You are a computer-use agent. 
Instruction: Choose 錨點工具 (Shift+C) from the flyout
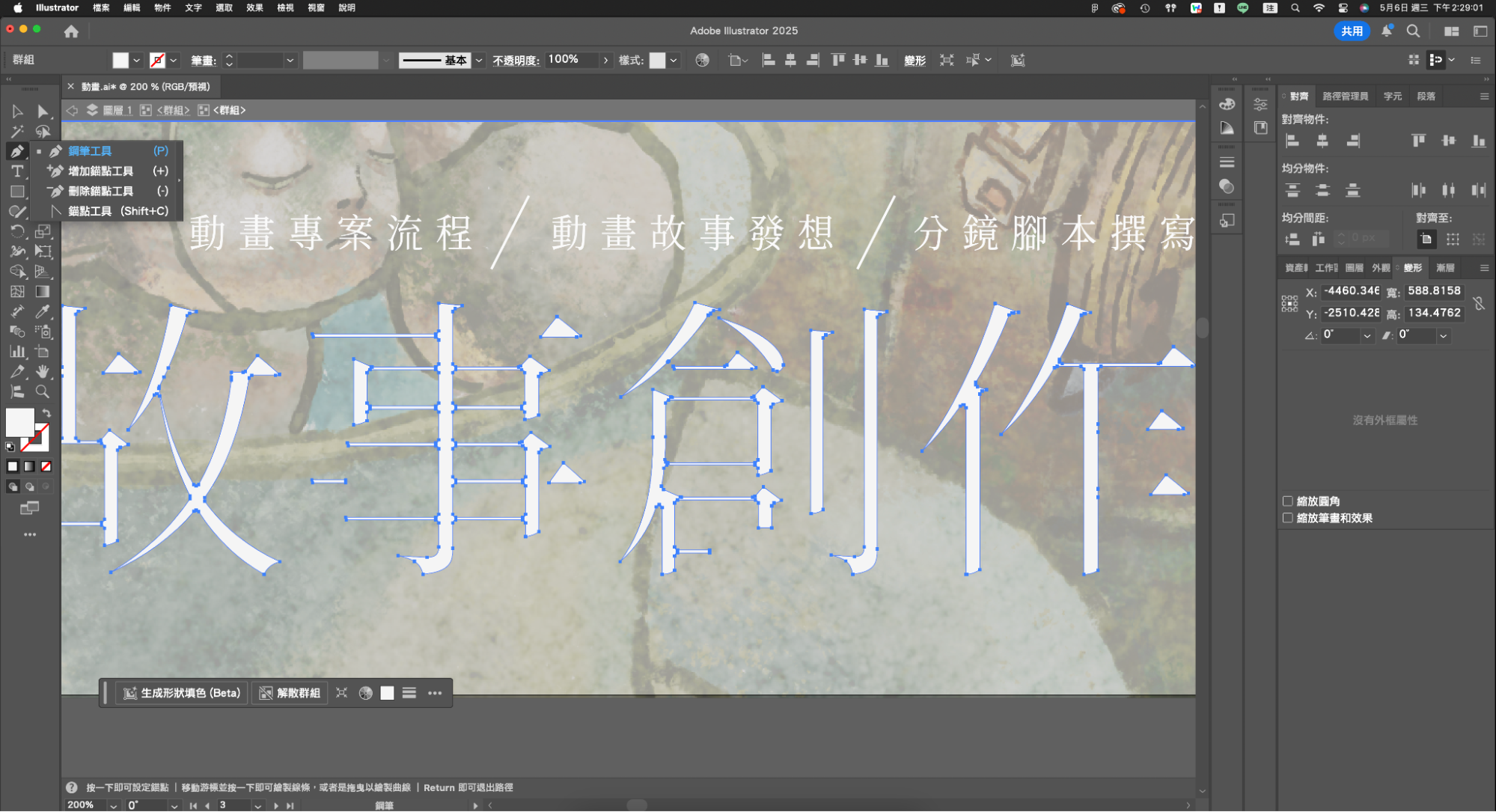[x=107, y=211]
